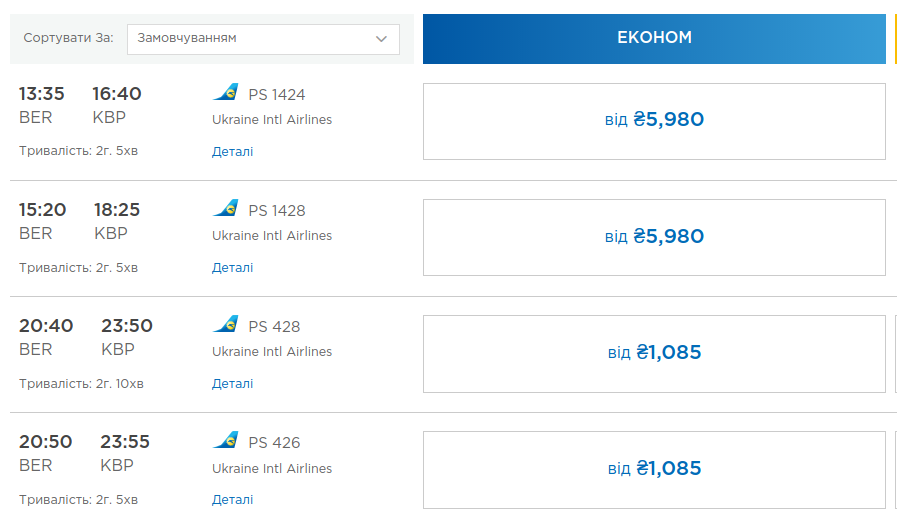Click the chevron arrow in the sort box

pyautogui.click(x=381, y=39)
